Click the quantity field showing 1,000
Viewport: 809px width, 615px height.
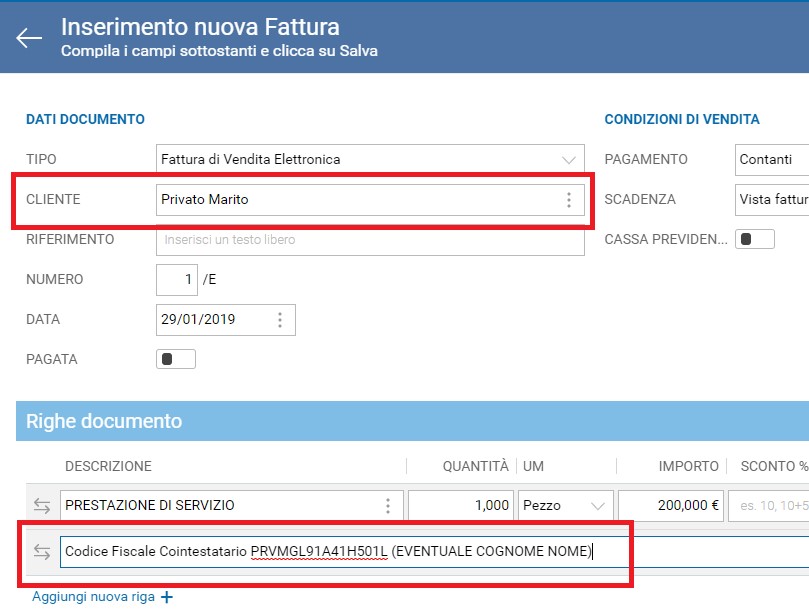tap(461, 505)
